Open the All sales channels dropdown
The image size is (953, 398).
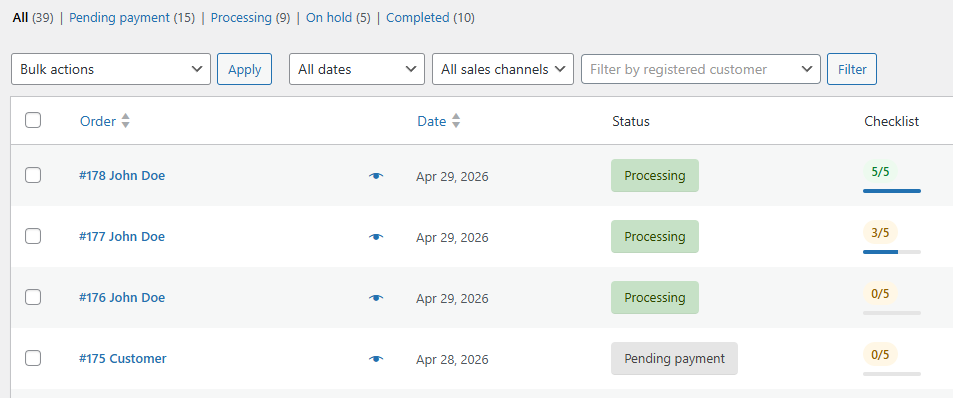pyautogui.click(x=503, y=69)
